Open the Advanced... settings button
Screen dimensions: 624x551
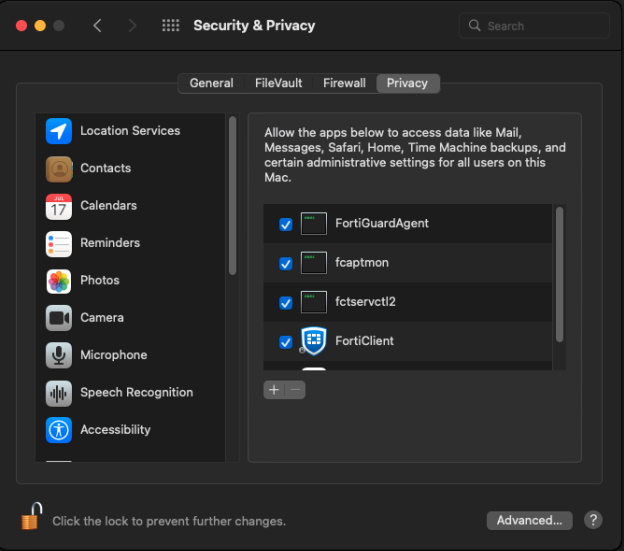pyautogui.click(x=529, y=520)
